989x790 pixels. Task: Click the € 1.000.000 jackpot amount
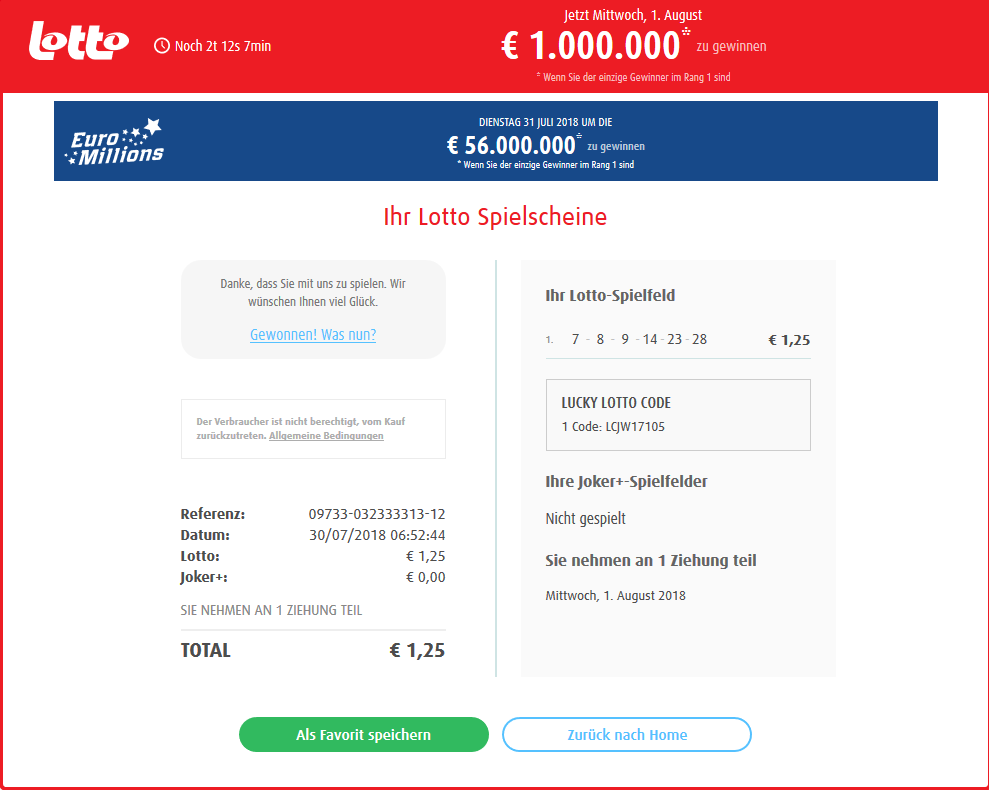(x=591, y=46)
